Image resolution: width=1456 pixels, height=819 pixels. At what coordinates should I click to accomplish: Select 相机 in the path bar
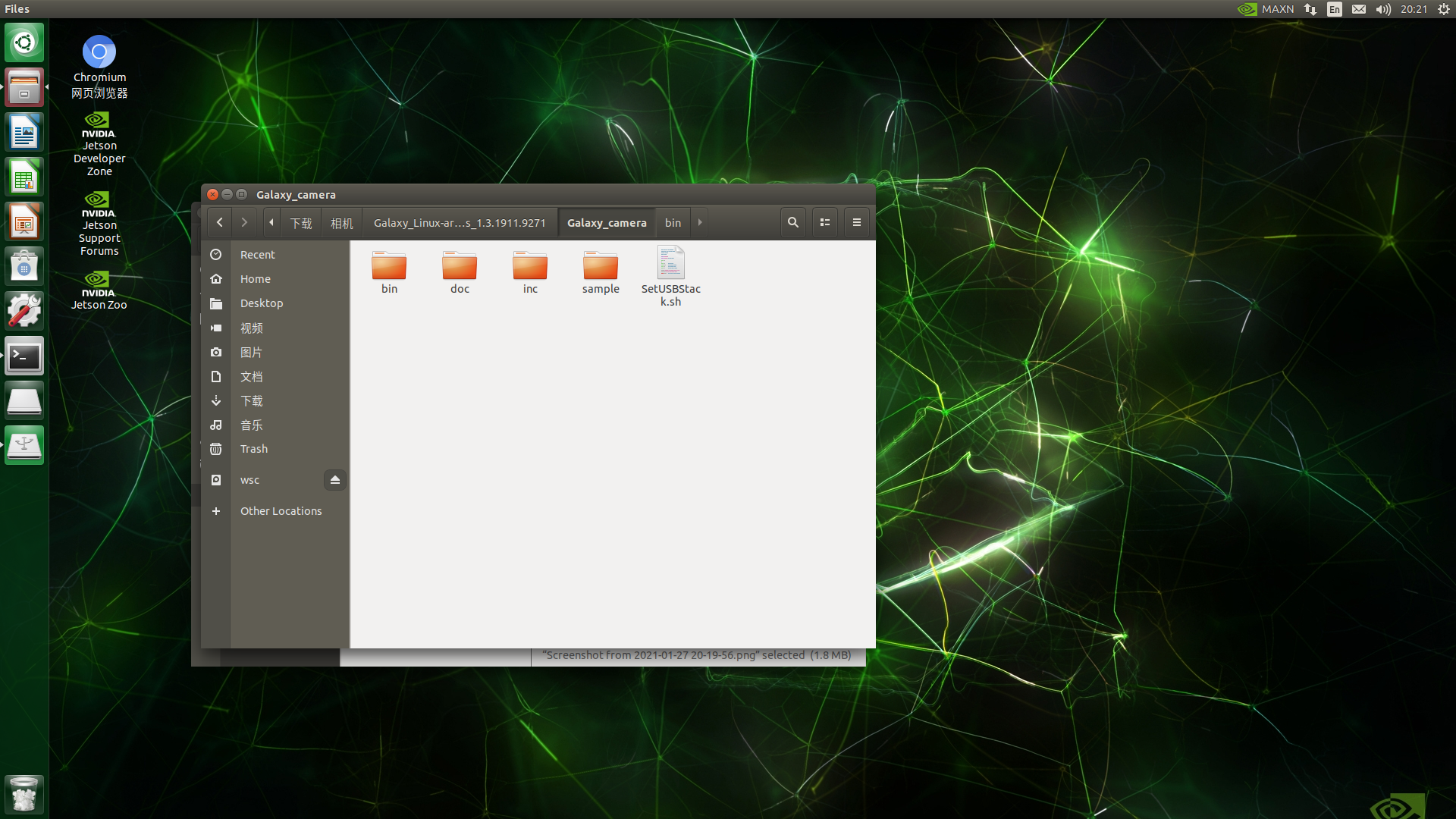click(x=342, y=223)
